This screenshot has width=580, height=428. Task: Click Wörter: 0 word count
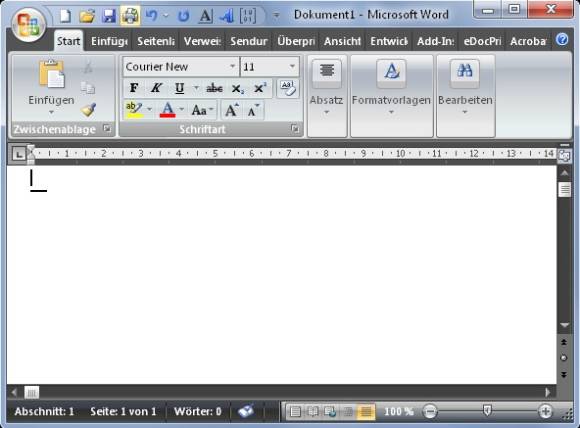click(x=198, y=411)
